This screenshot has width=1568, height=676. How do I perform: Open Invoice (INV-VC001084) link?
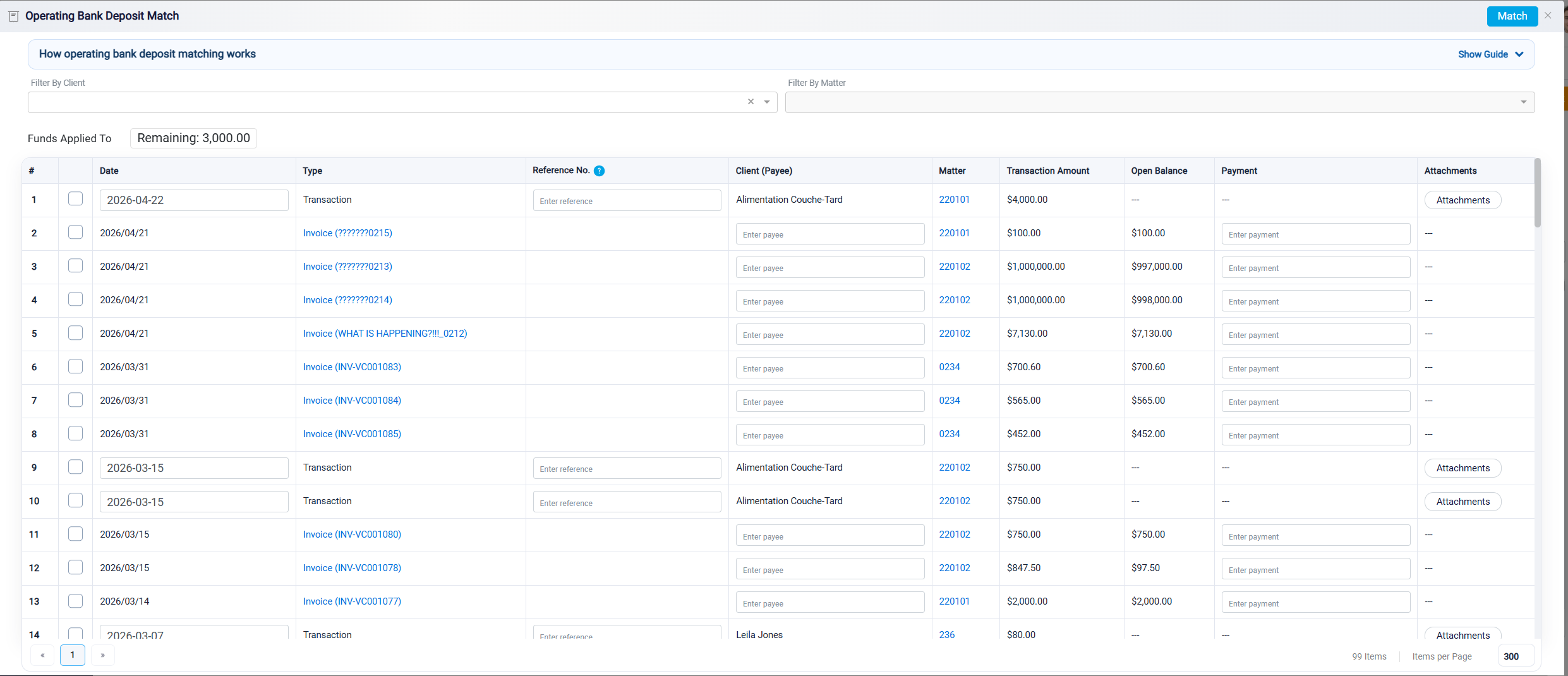coord(352,401)
